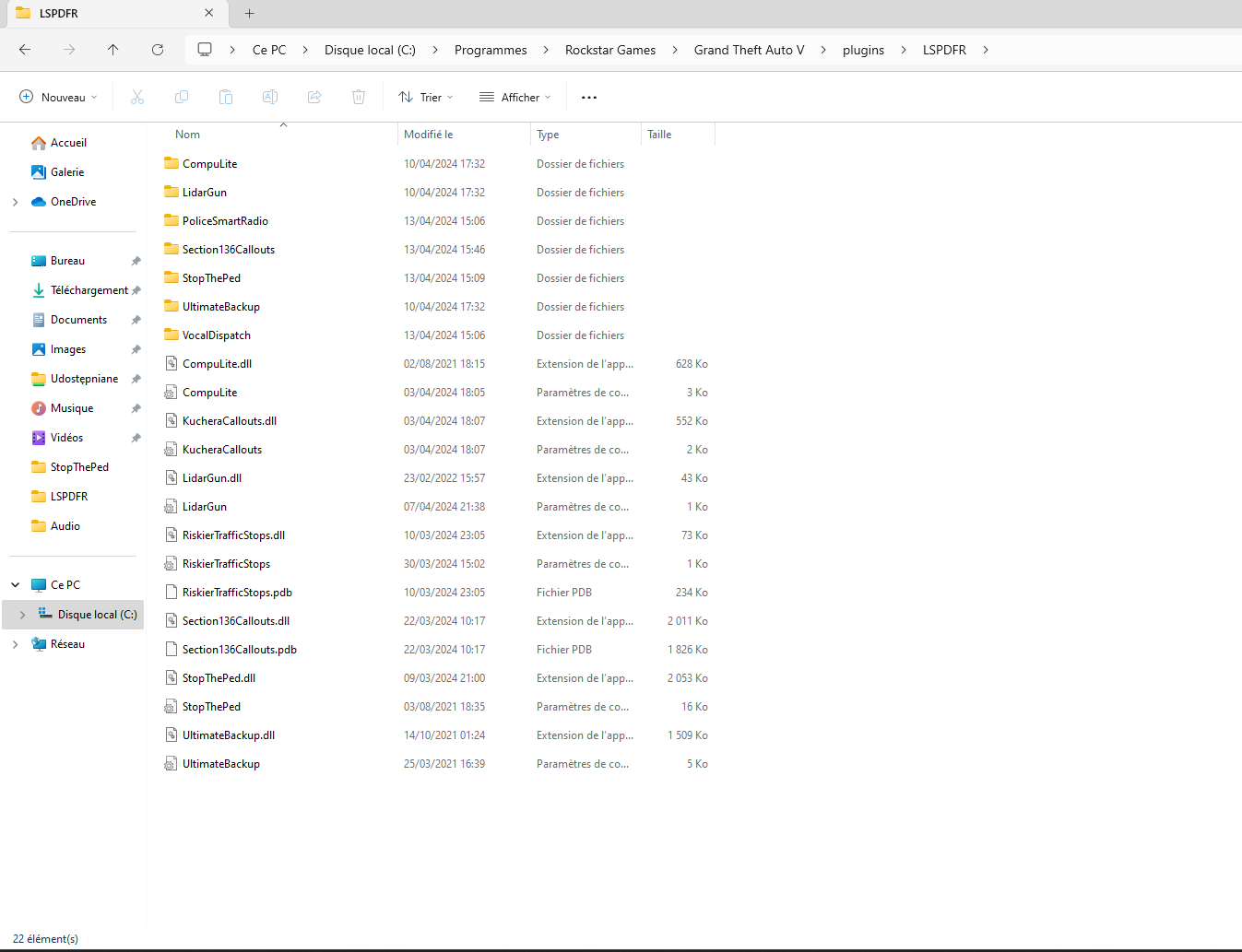Open the Nouveau dropdown

coord(58,97)
